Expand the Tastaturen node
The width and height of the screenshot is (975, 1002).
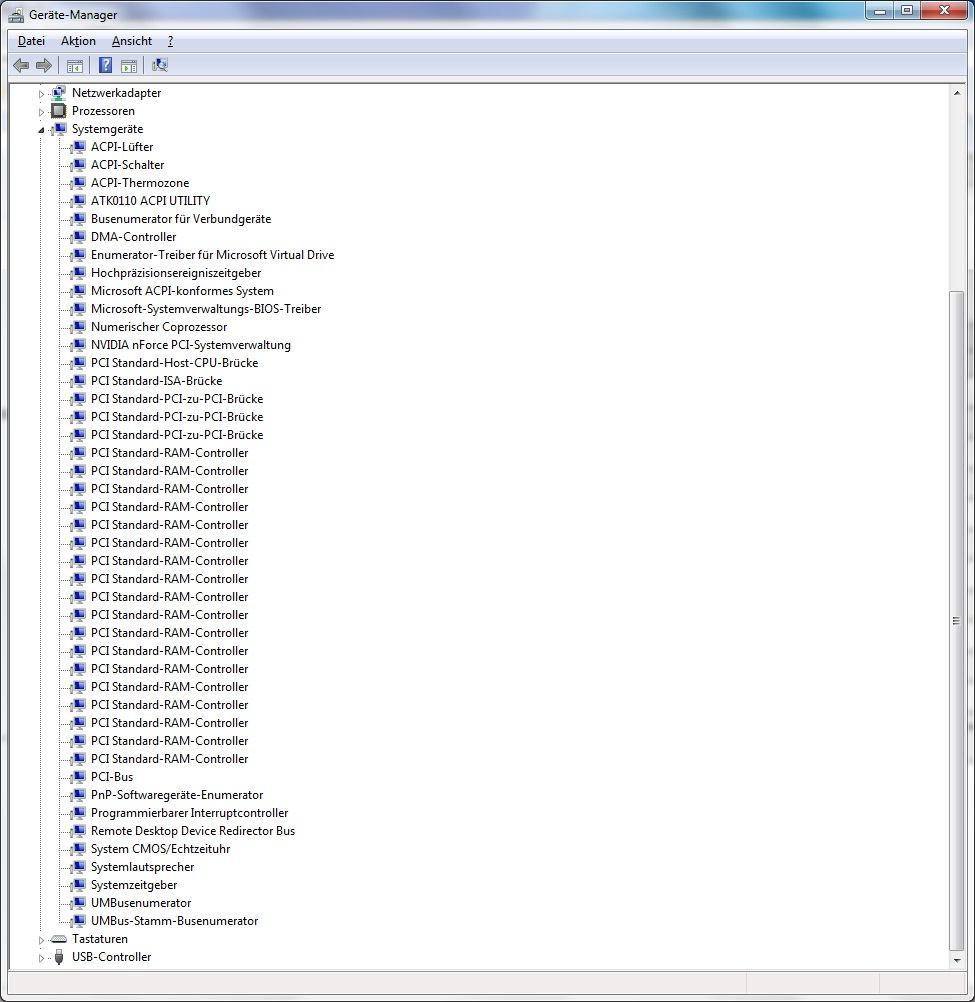41,940
